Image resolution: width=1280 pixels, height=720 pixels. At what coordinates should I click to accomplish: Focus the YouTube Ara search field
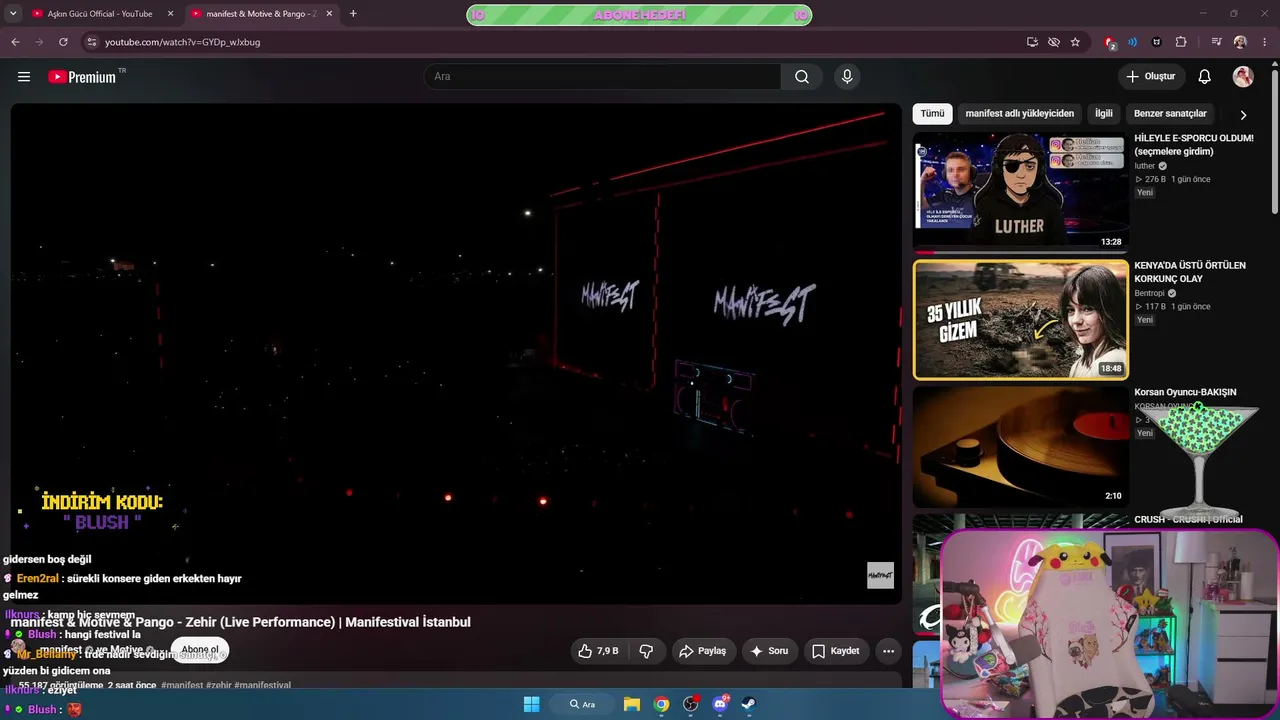(x=602, y=77)
